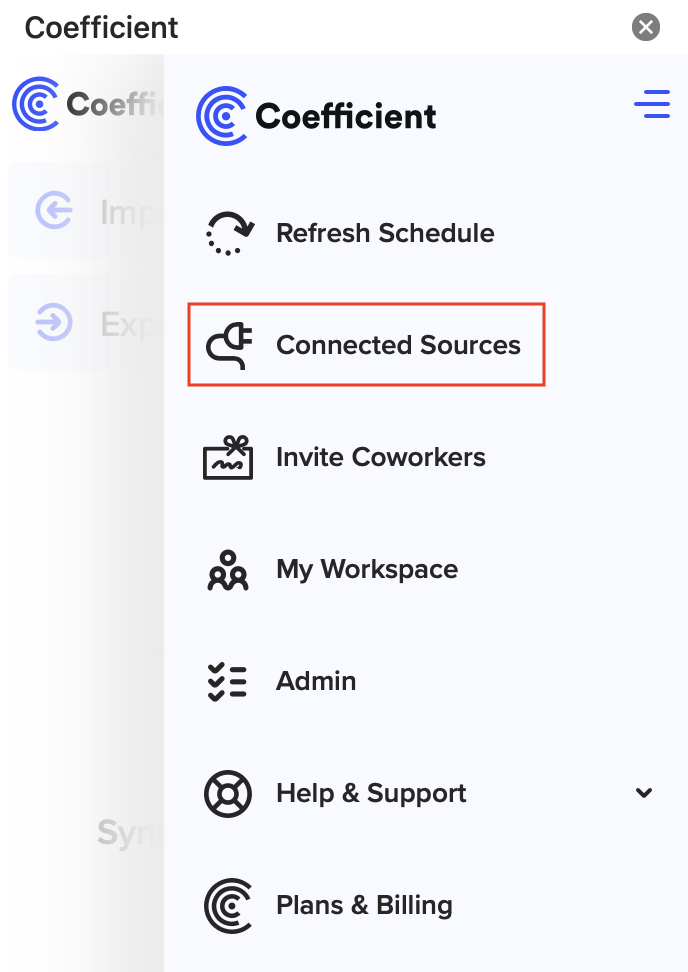Click the Help & Support lifebuoy icon
Viewport: 688px width, 972px height.
pyautogui.click(x=228, y=794)
